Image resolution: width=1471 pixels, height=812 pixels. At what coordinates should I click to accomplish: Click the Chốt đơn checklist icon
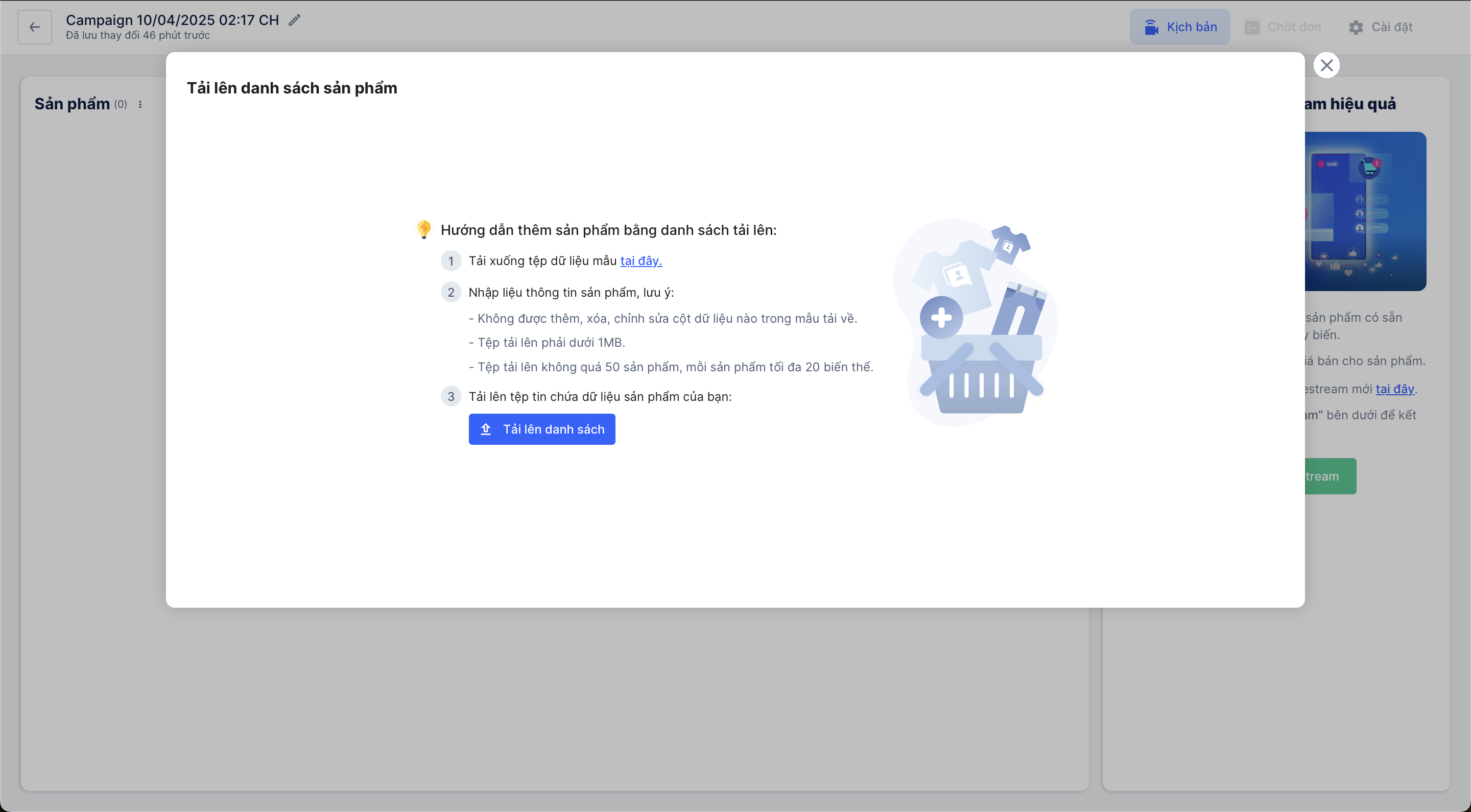point(1252,28)
